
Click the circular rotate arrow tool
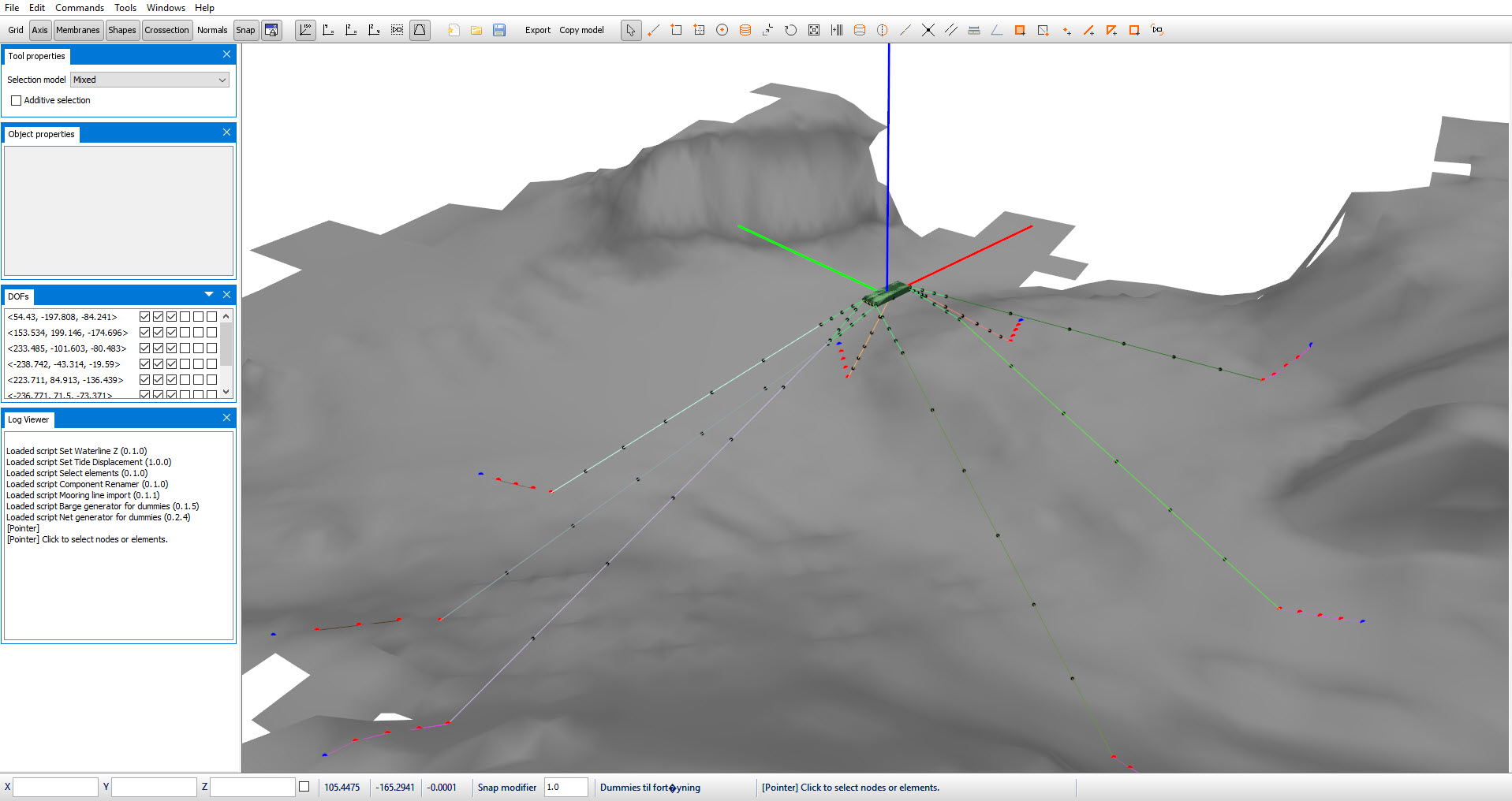[790, 30]
